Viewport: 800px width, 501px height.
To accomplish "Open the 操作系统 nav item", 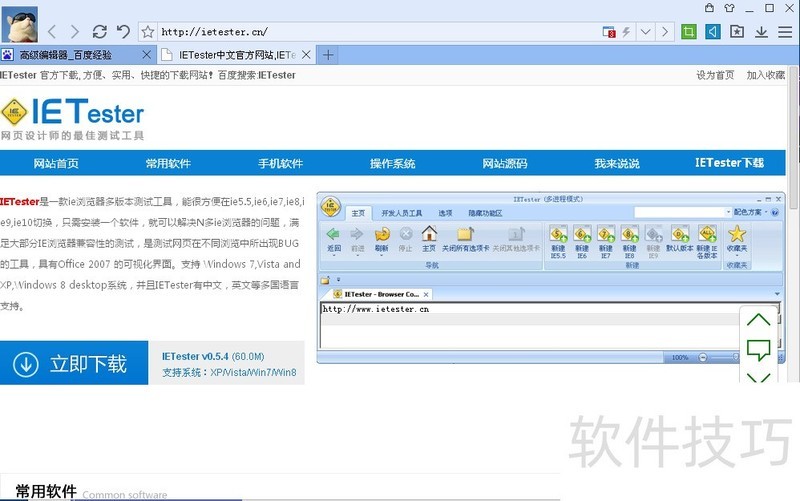I will click(x=392, y=163).
